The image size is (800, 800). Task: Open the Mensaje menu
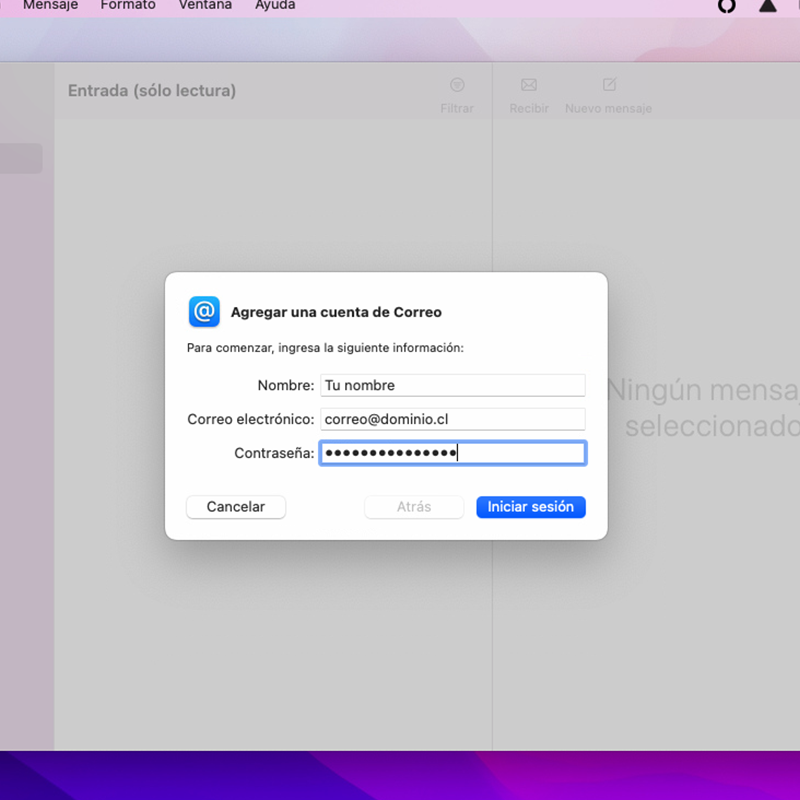coord(50,6)
